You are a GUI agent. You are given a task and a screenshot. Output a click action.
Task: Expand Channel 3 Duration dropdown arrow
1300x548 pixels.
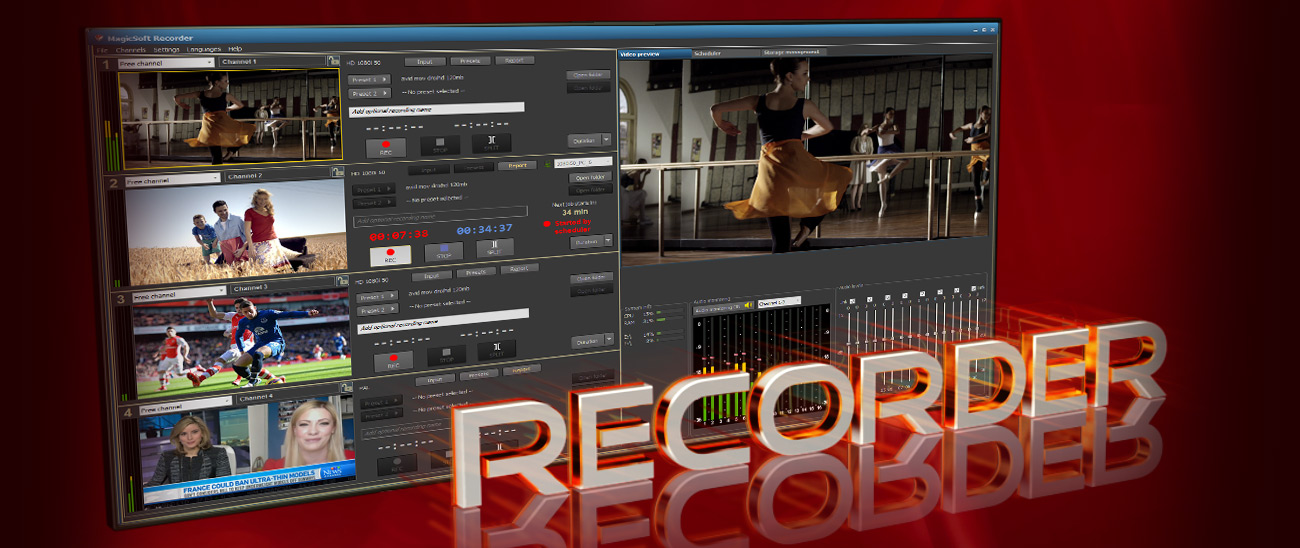[610, 339]
